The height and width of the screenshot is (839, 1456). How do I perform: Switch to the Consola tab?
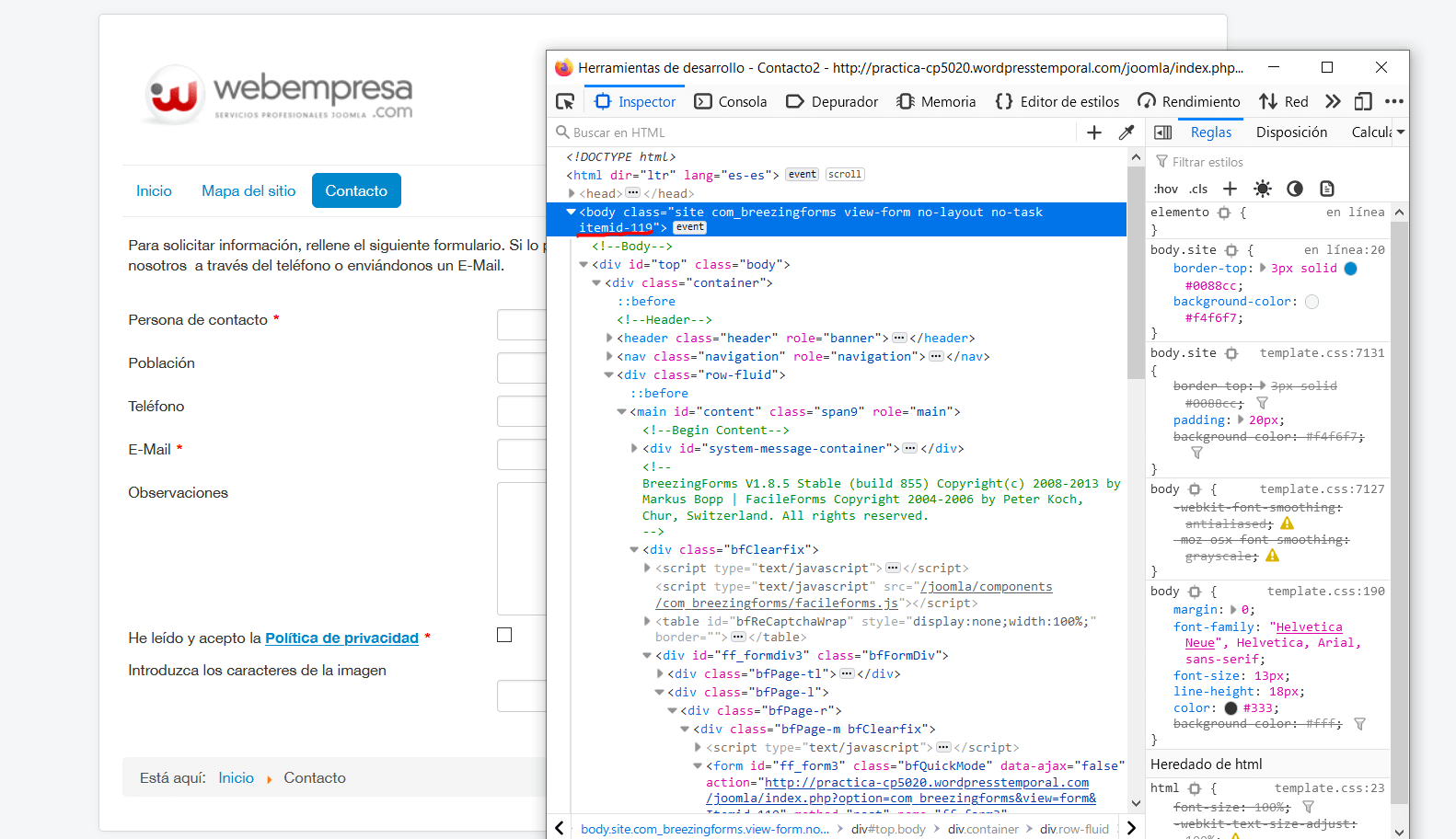click(x=731, y=101)
